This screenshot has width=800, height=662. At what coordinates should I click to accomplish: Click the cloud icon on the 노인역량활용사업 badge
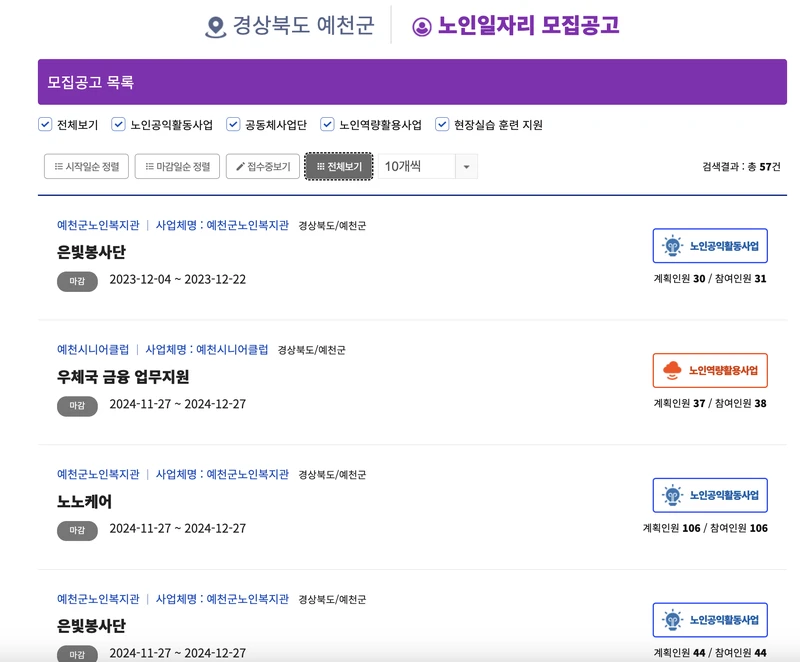click(x=672, y=367)
